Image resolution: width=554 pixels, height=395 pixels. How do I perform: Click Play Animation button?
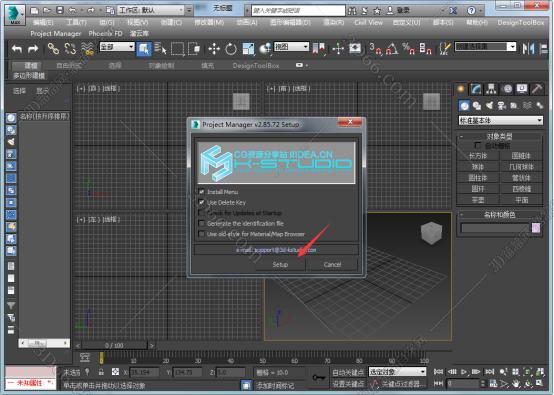[x=464, y=371]
